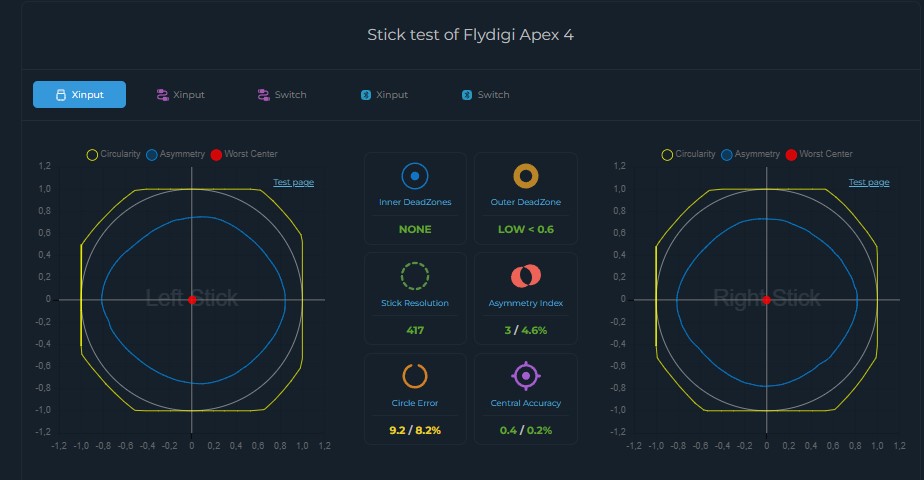Click the Bluetooth icon beside Switch tab
This screenshot has height=480, width=924.
[467, 95]
